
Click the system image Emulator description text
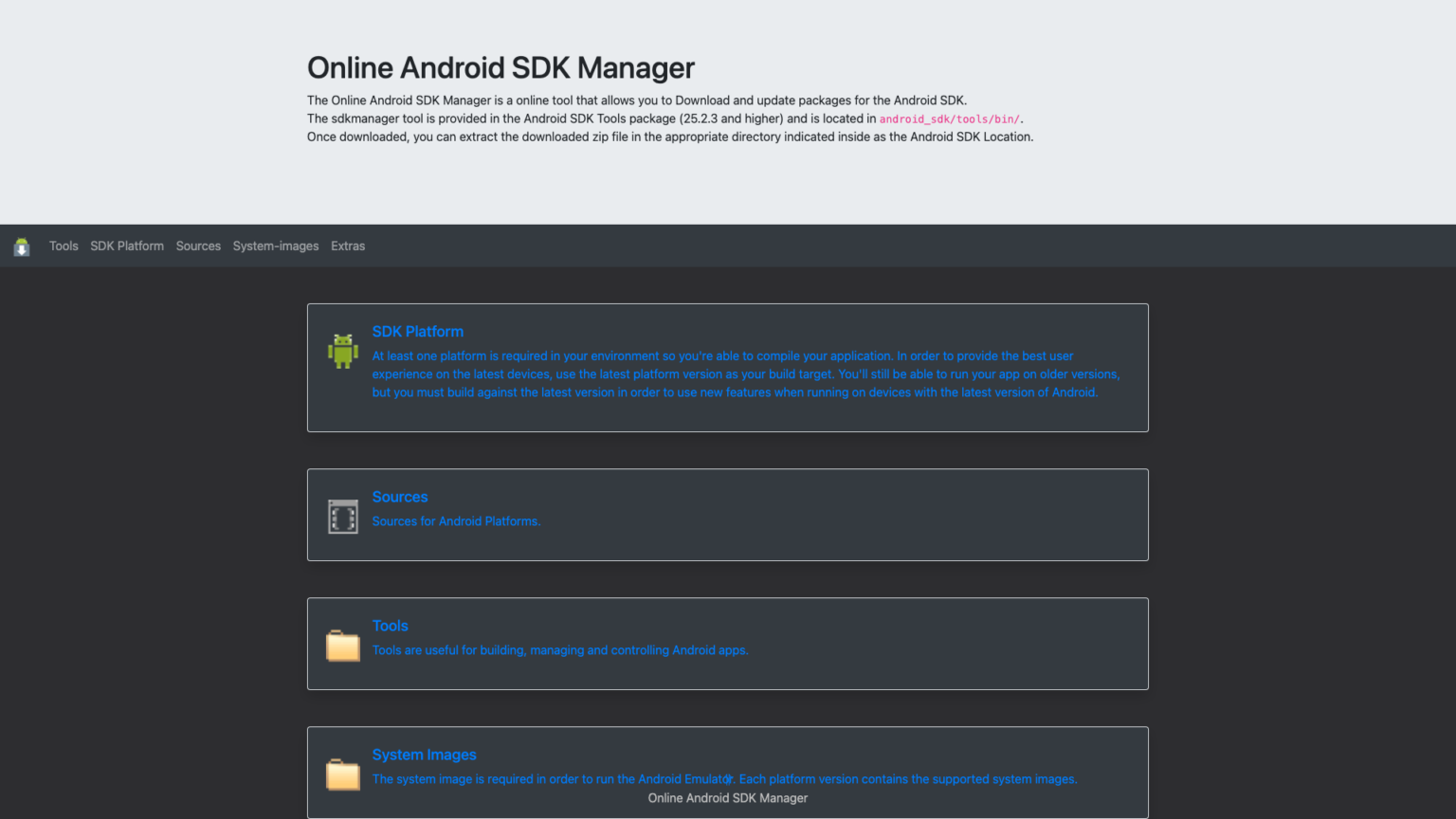click(725, 779)
